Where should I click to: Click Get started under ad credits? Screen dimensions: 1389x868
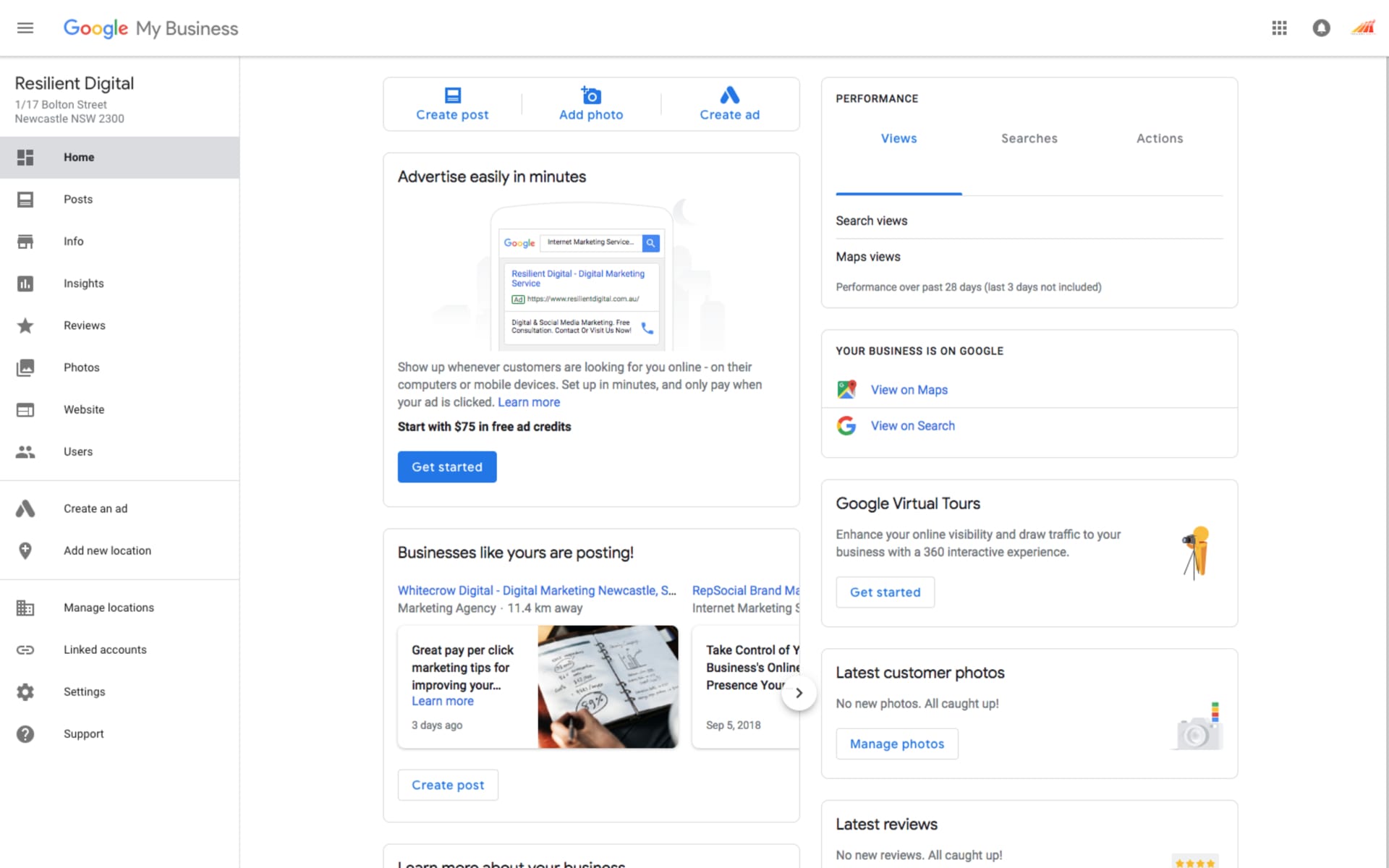pos(446,467)
